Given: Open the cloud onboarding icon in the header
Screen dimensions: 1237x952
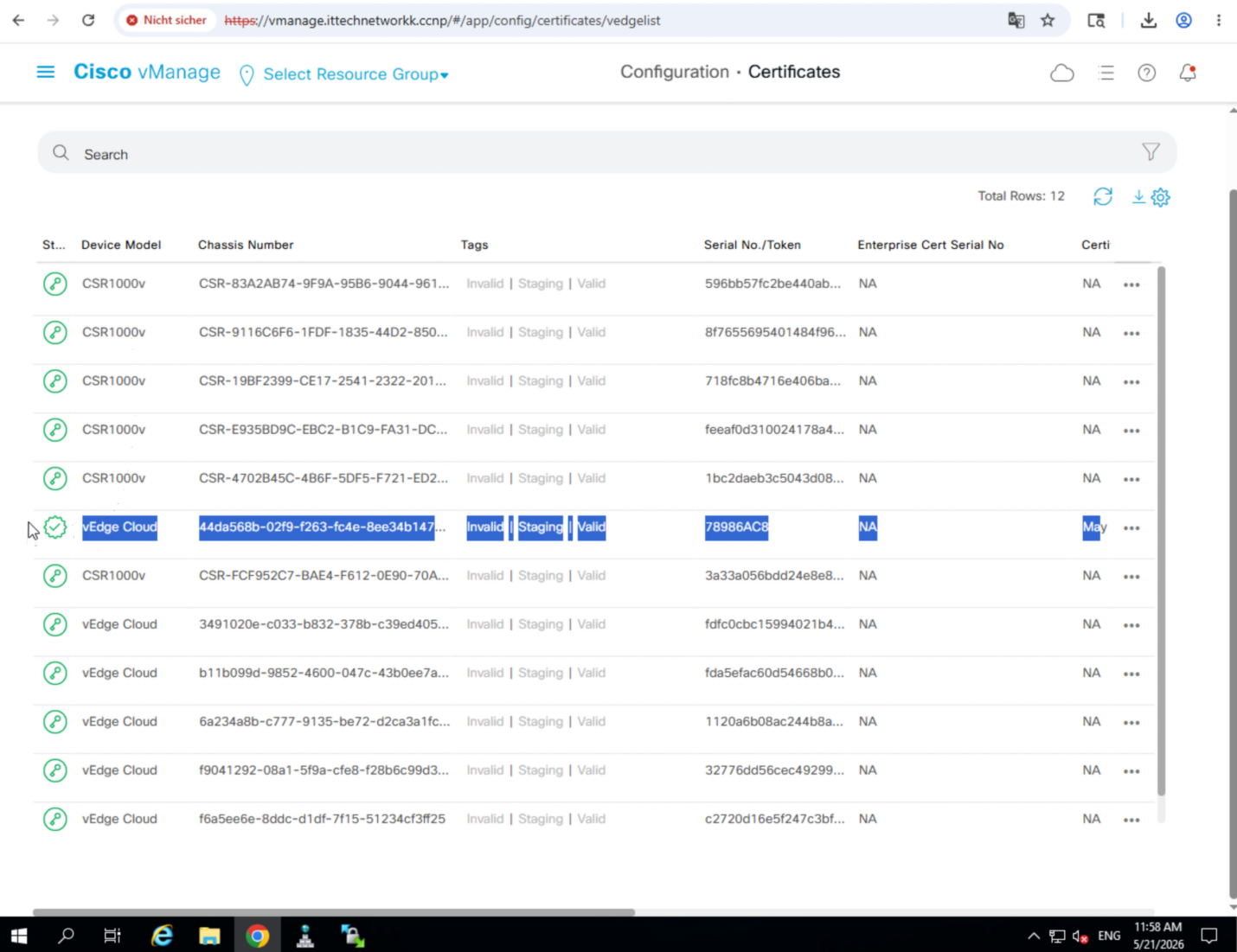Looking at the screenshot, I should pos(1062,73).
